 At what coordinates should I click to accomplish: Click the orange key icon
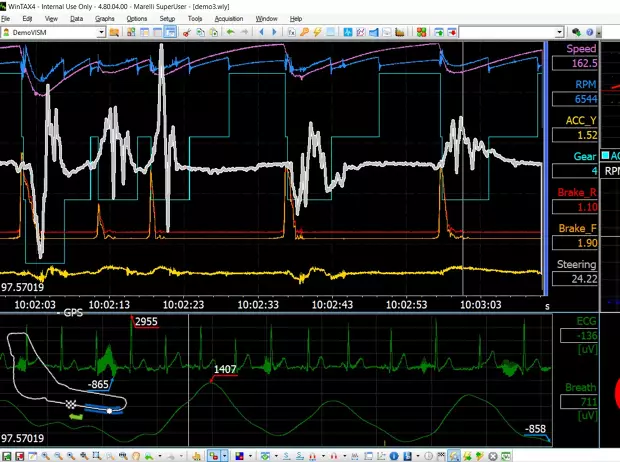click(x=304, y=32)
